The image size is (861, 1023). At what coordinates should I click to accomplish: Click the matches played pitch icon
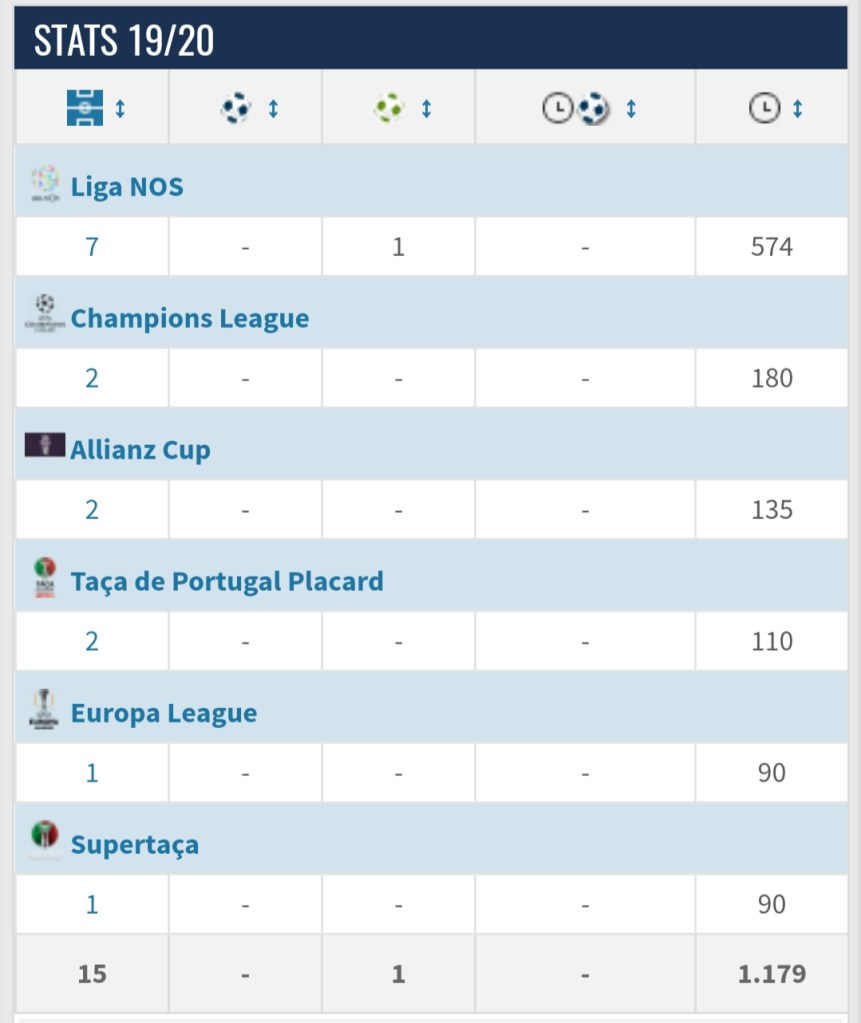coord(85,107)
